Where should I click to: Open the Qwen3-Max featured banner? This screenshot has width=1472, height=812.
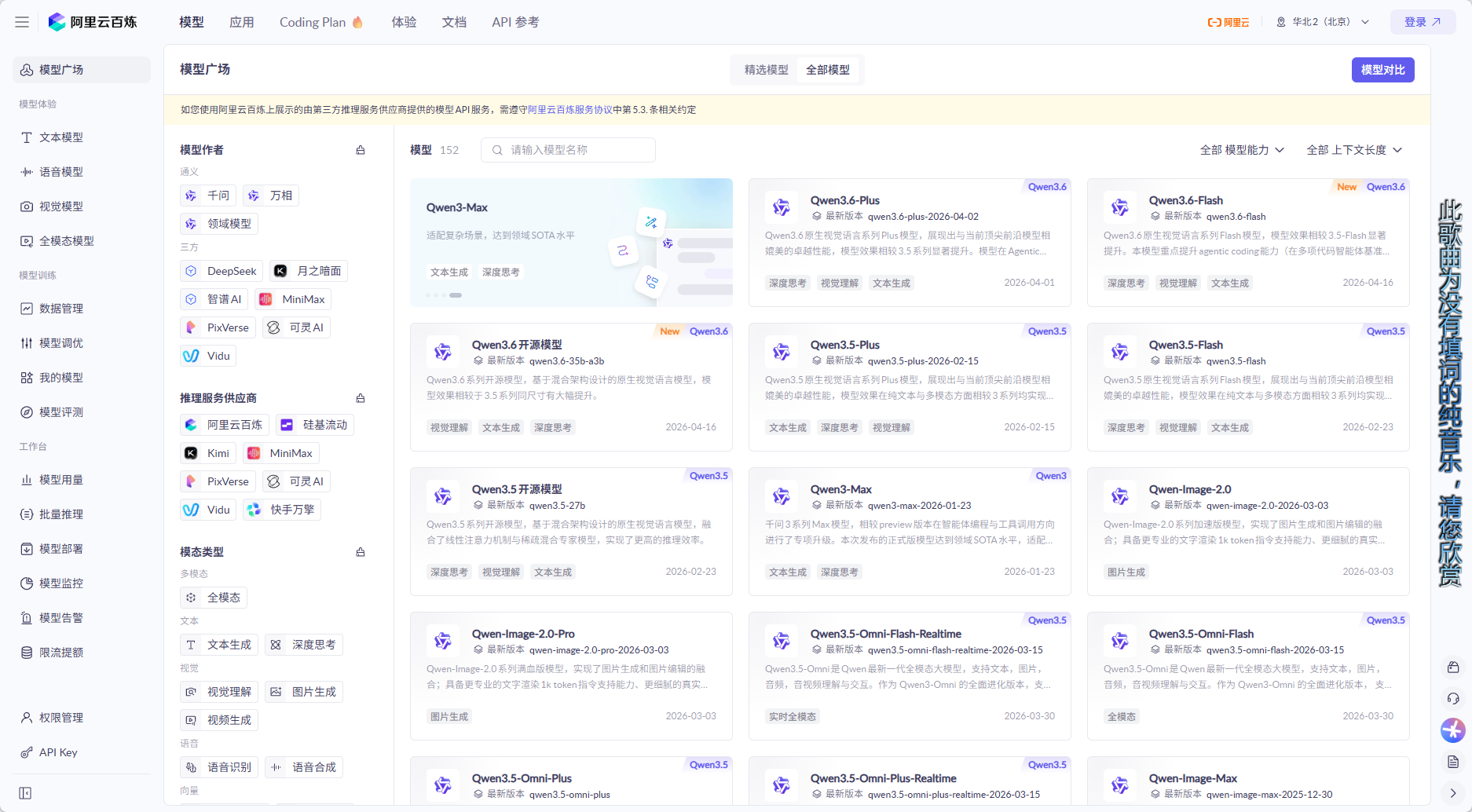click(571, 243)
